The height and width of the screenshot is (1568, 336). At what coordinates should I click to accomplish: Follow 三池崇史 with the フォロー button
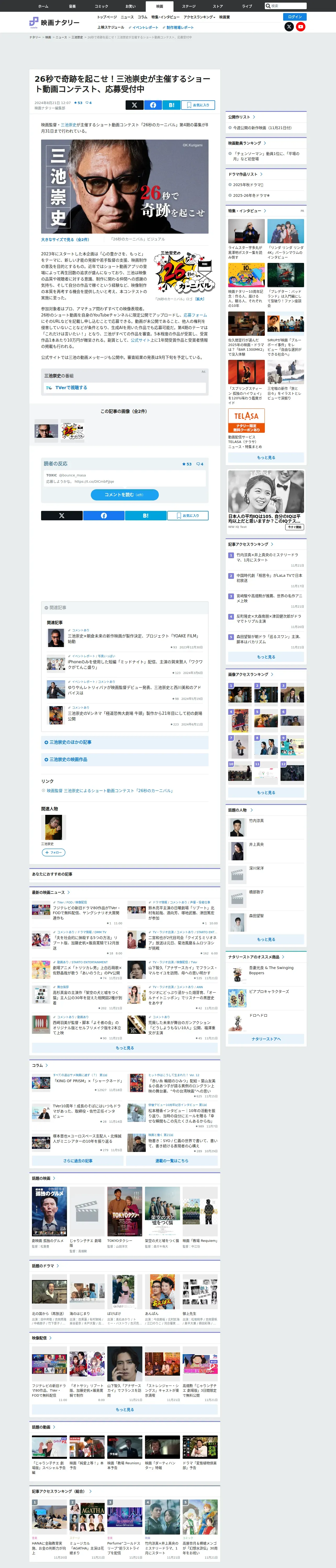[x=53, y=852]
